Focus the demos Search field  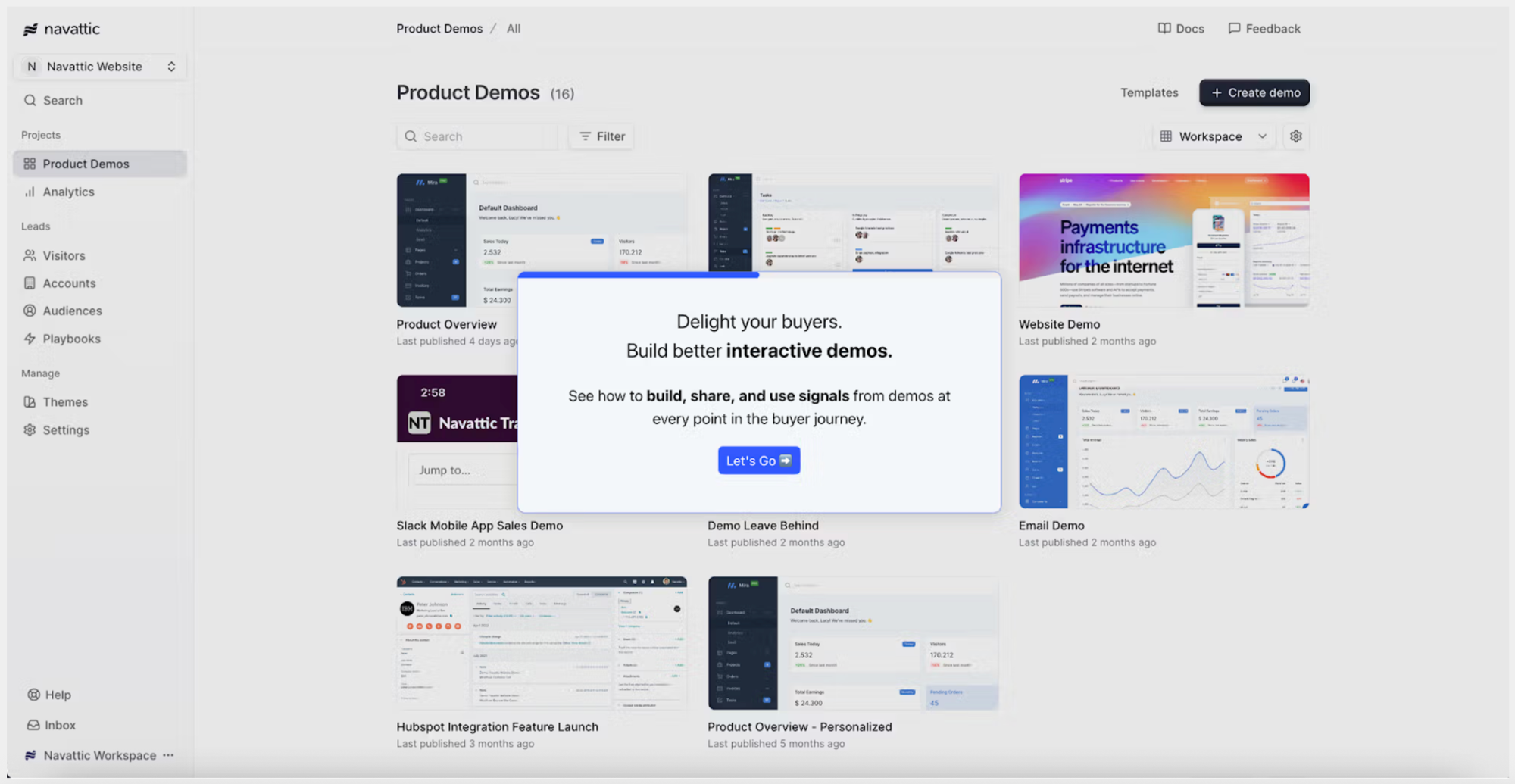476,136
